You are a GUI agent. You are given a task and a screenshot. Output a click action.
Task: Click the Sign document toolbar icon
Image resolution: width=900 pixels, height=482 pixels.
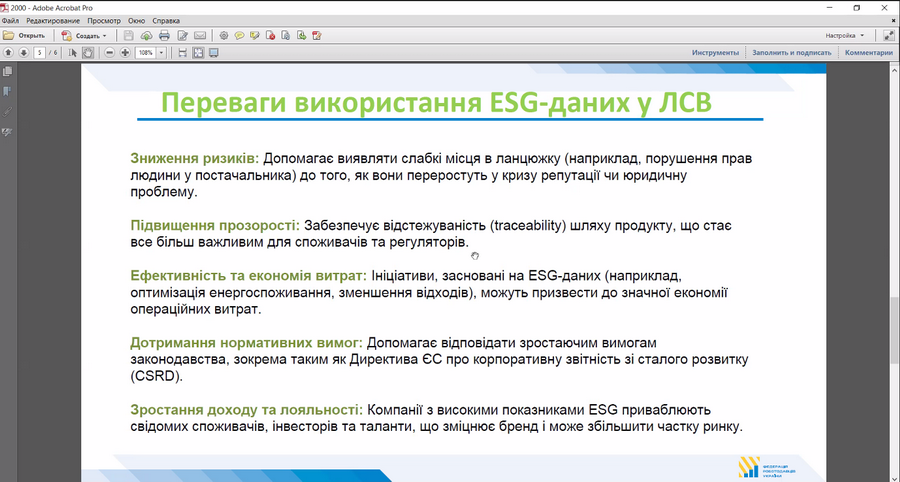pos(316,36)
